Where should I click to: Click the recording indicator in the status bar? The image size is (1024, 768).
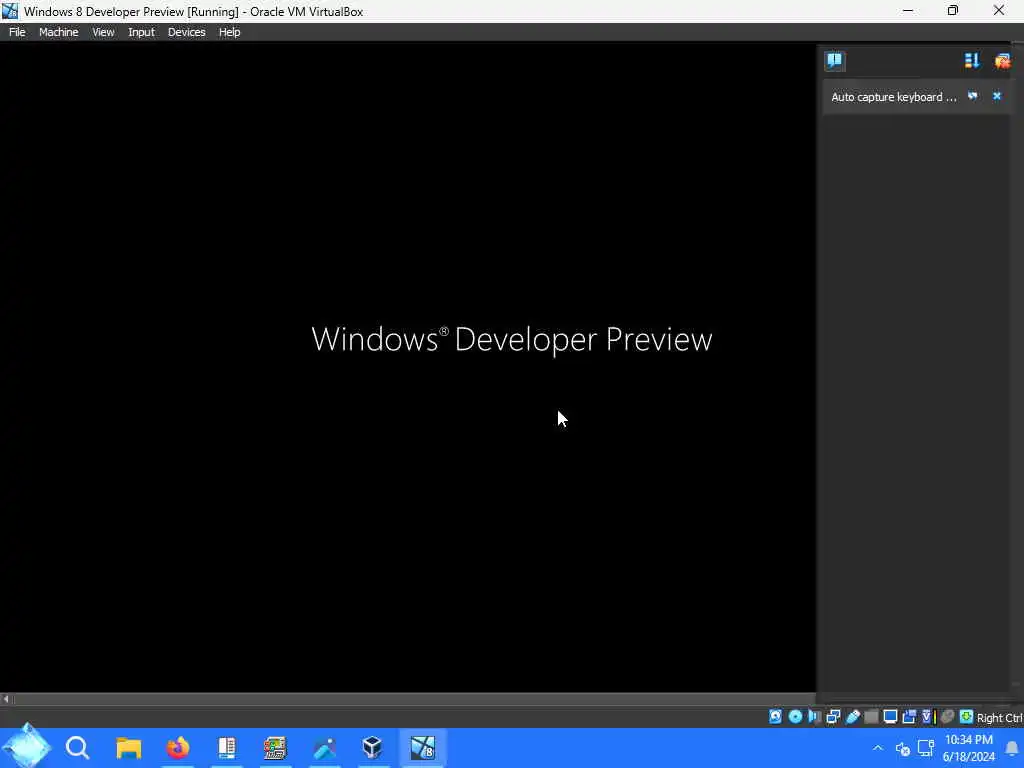909,716
